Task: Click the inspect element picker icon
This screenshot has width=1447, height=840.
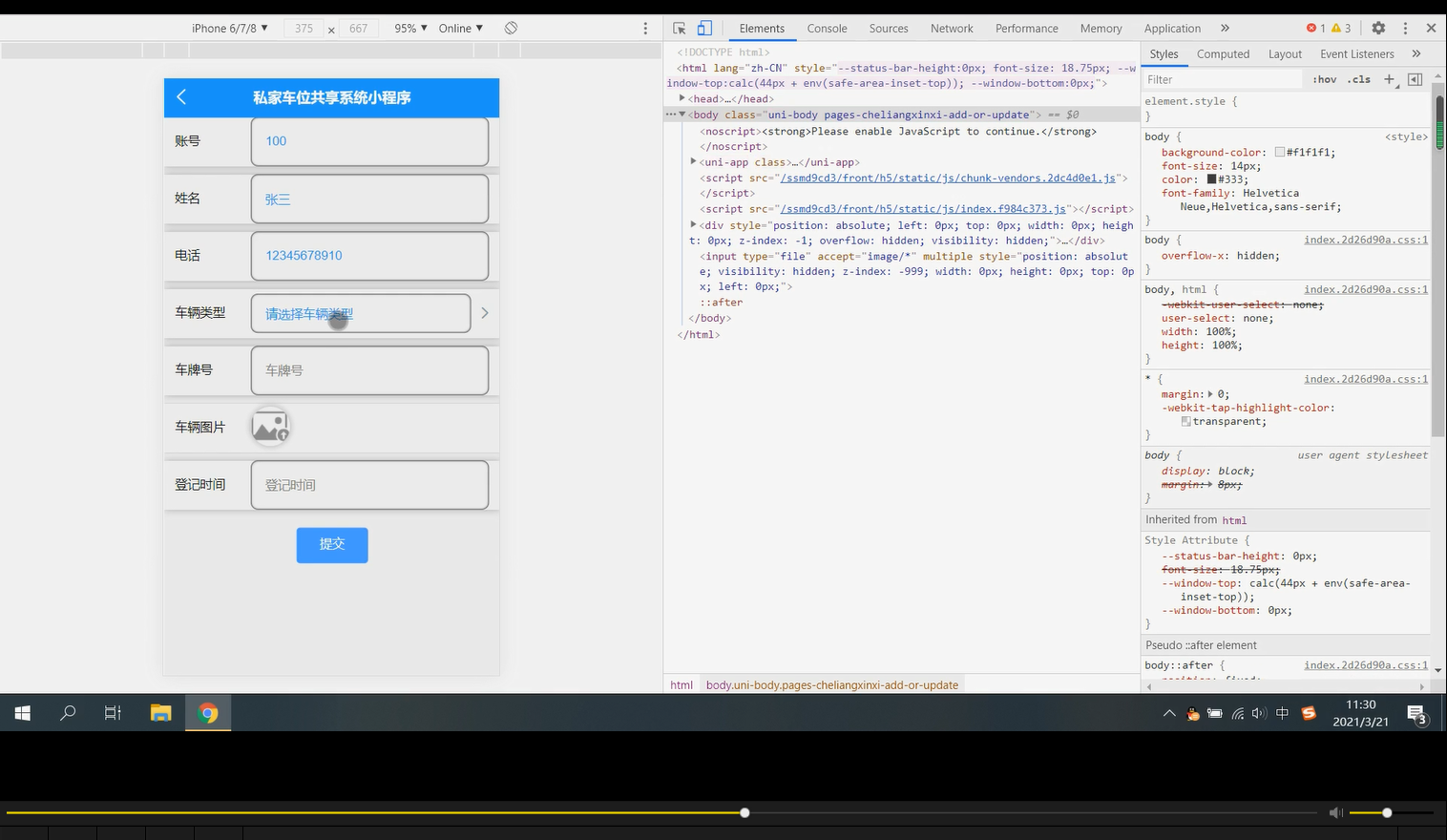Action: pyautogui.click(x=680, y=29)
